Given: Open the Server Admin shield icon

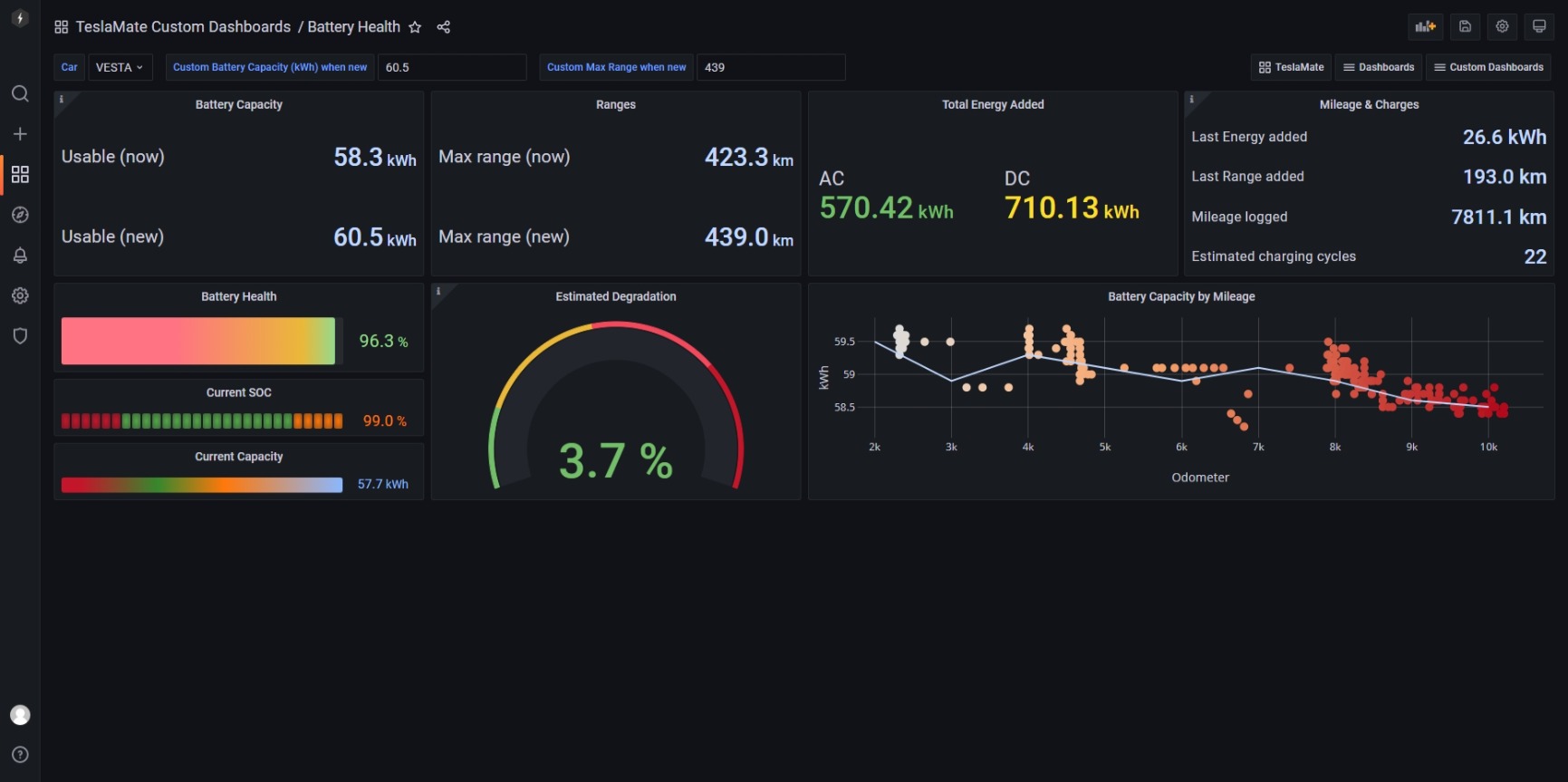Looking at the screenshot, I should (20, 336).
